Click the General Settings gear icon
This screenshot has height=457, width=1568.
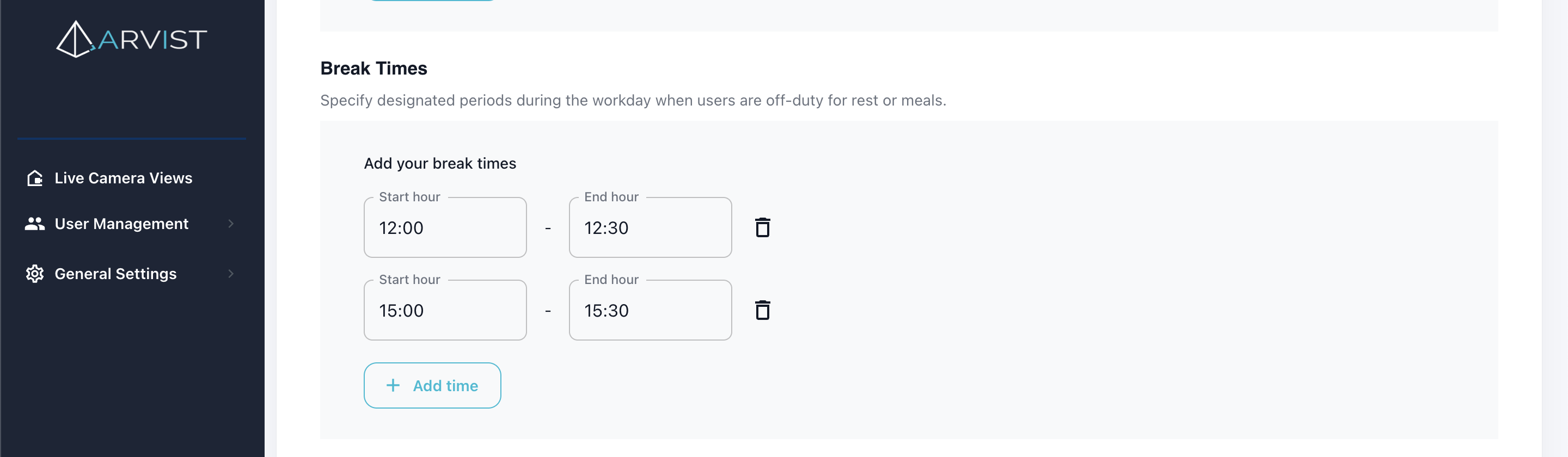35,274
